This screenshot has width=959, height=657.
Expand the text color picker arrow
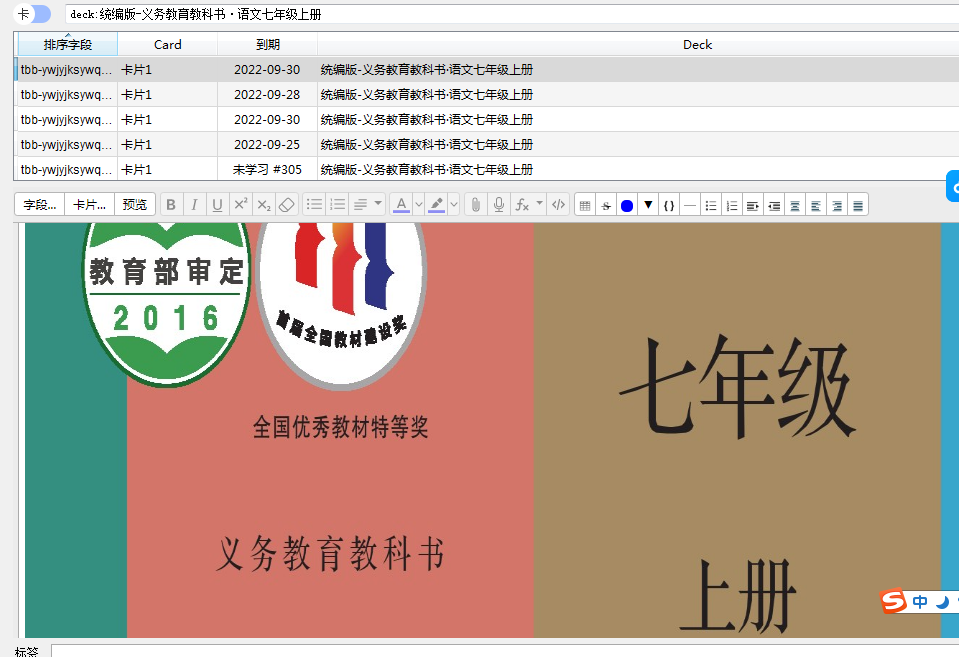(x=419, y=205)
